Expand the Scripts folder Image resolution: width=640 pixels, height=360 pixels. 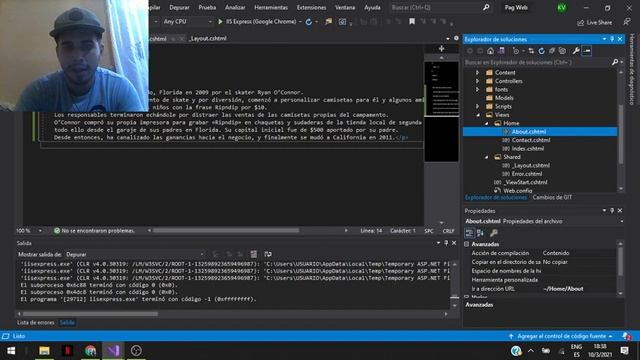coord(477,106)
